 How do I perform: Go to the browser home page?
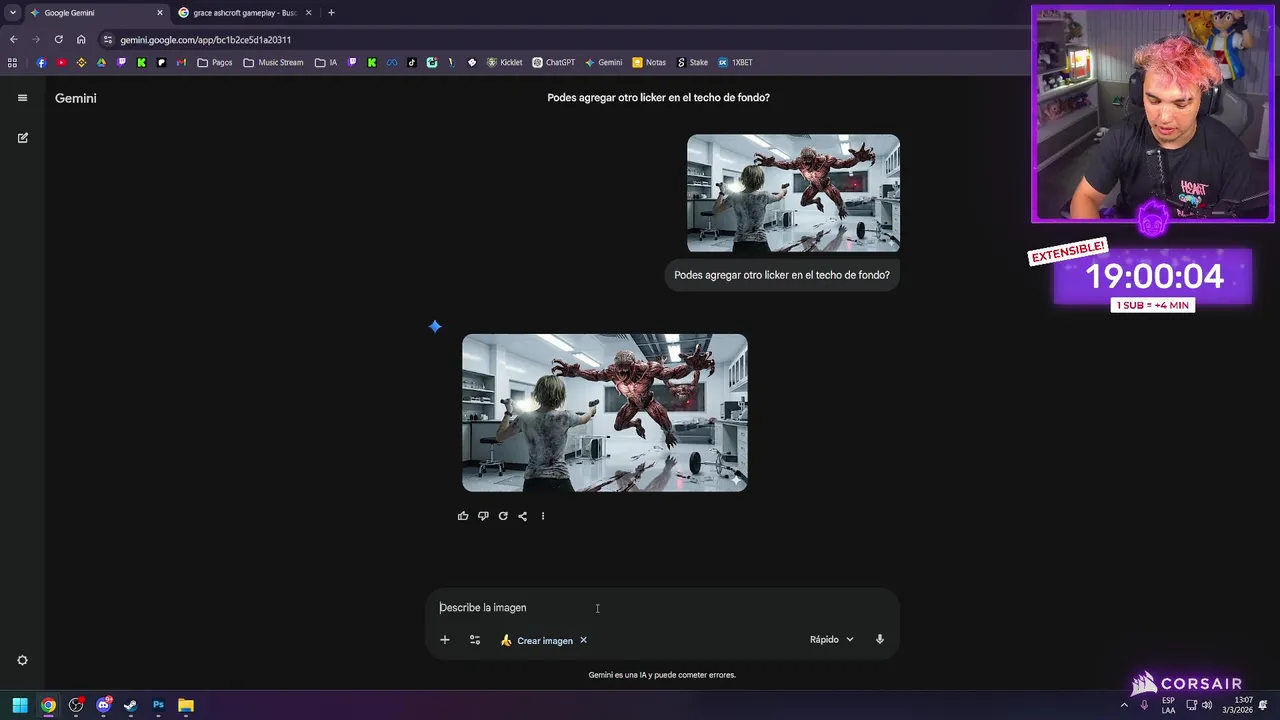pyautogui.click(x=81, y=40)
